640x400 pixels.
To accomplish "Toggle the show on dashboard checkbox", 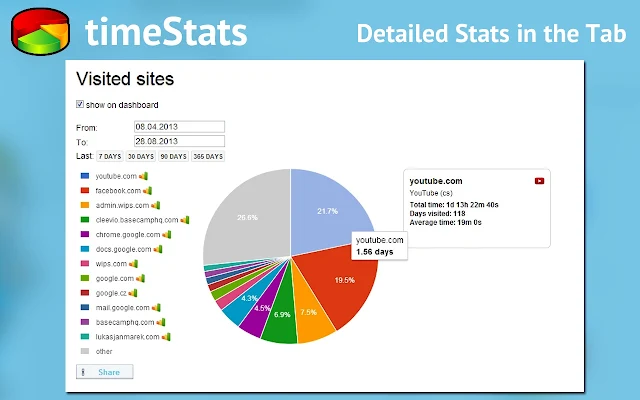I will coord(80,104).
